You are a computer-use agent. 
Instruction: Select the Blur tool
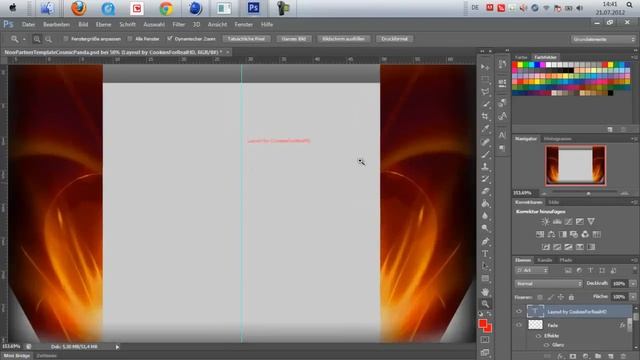[x=485, y=216]
